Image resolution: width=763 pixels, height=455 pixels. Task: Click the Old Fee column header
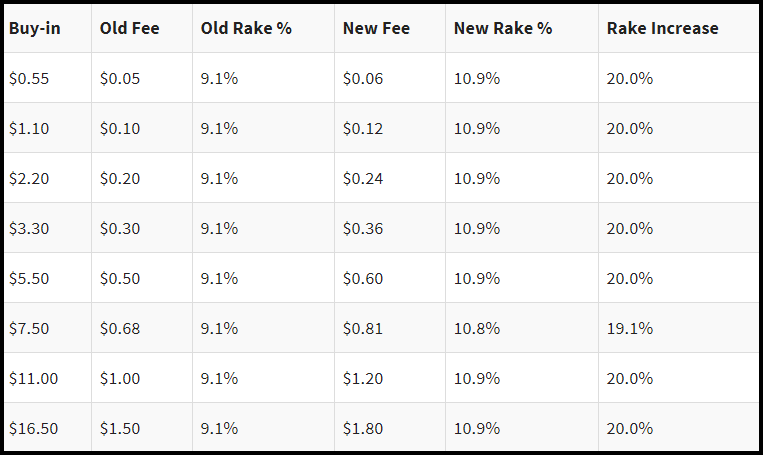coord(142,28)
